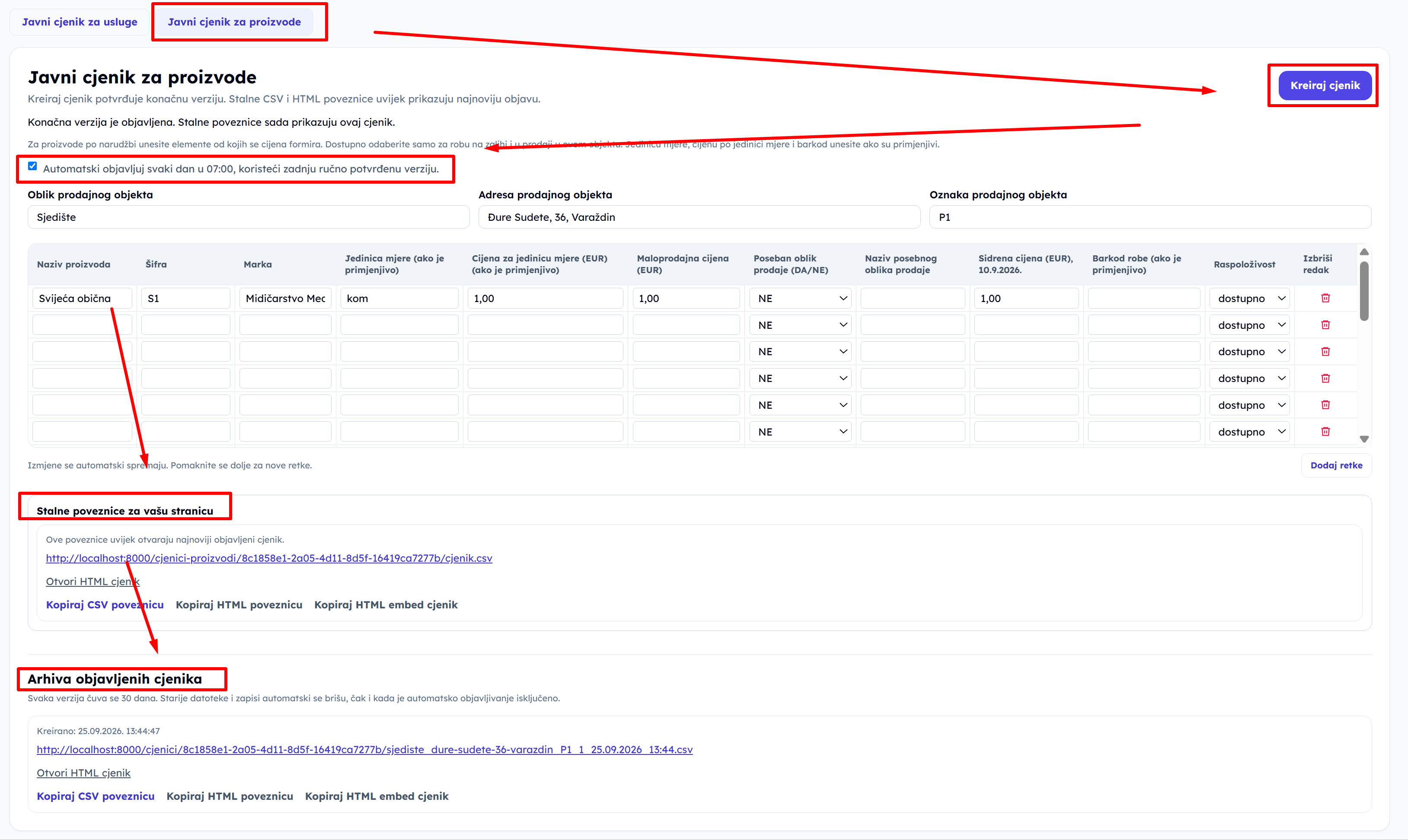Image resolution: width=1408 pixels, height=840 pixels.
Task: Click Adresa prodajnog objekta input field
Action: [x=699, y=217]
